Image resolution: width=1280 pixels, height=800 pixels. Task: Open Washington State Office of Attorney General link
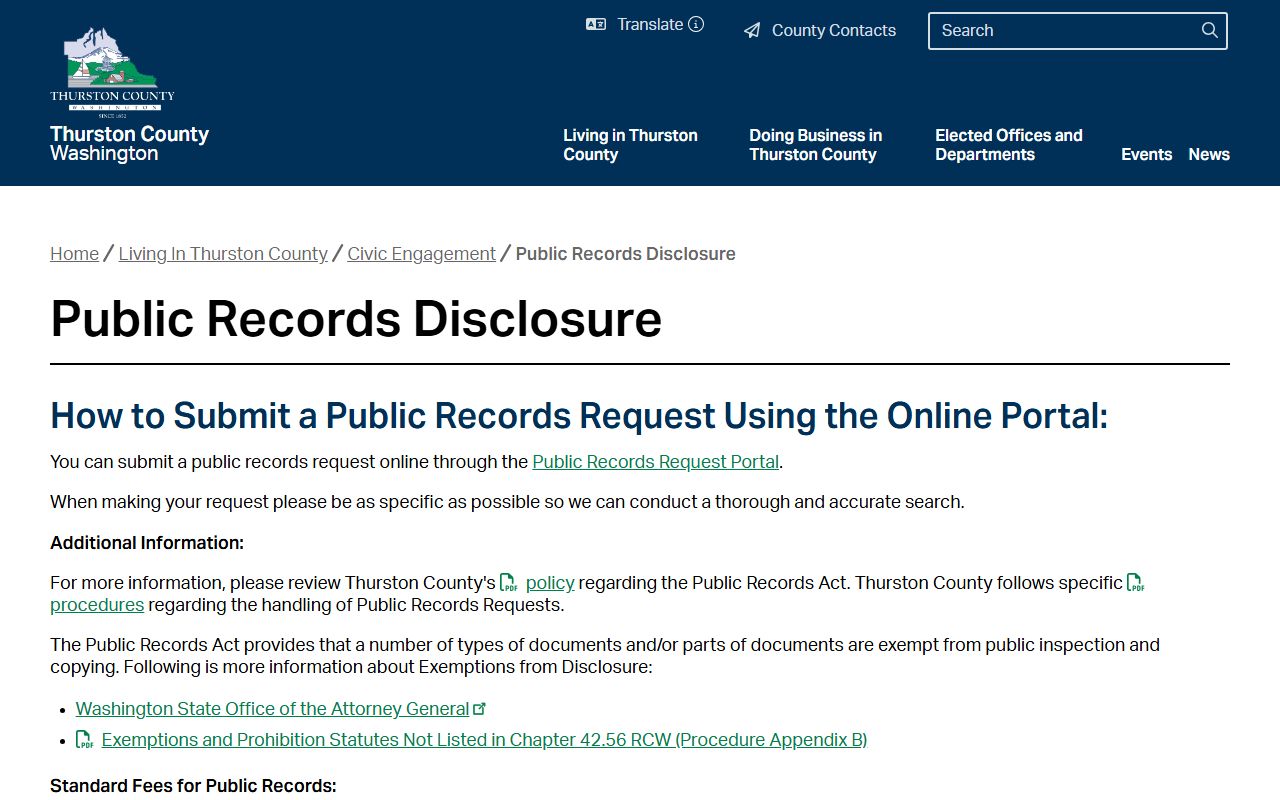coord(272,709)
